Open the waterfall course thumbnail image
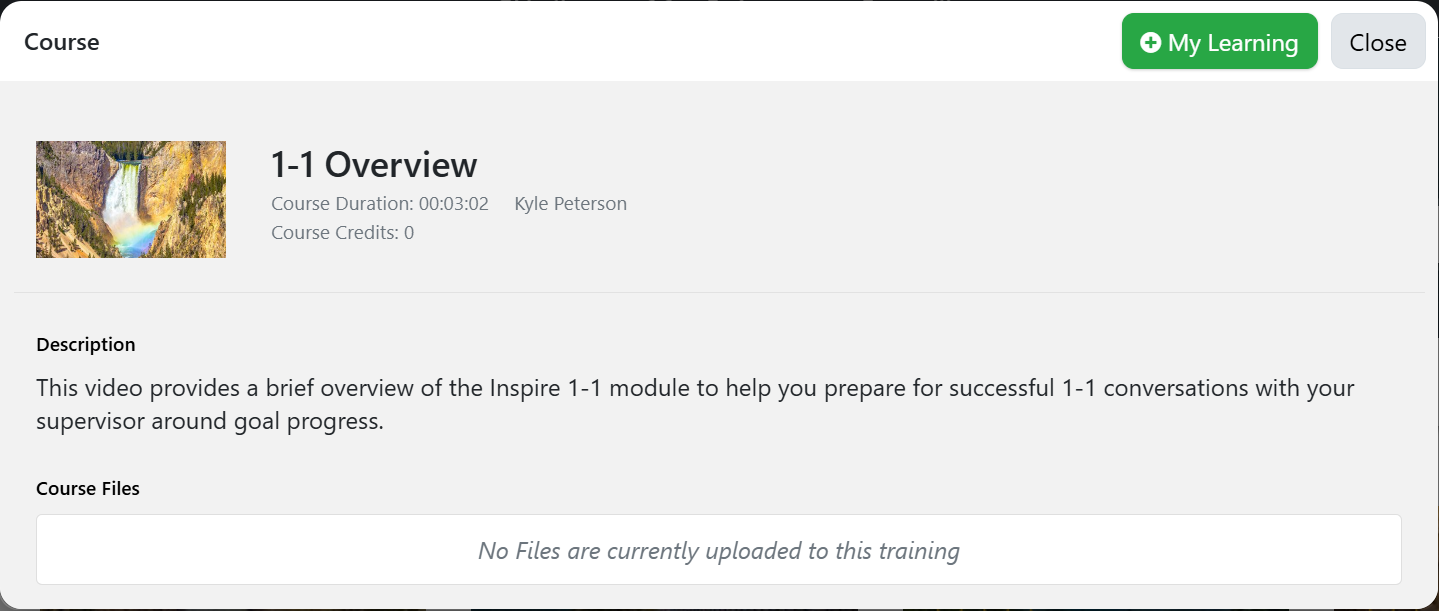 pyautogui.click(x=131, y=199)
